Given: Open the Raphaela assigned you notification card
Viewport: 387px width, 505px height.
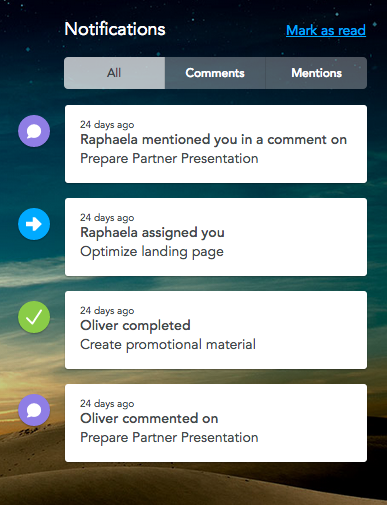Looking at the screenshot, I should point(216,237).
